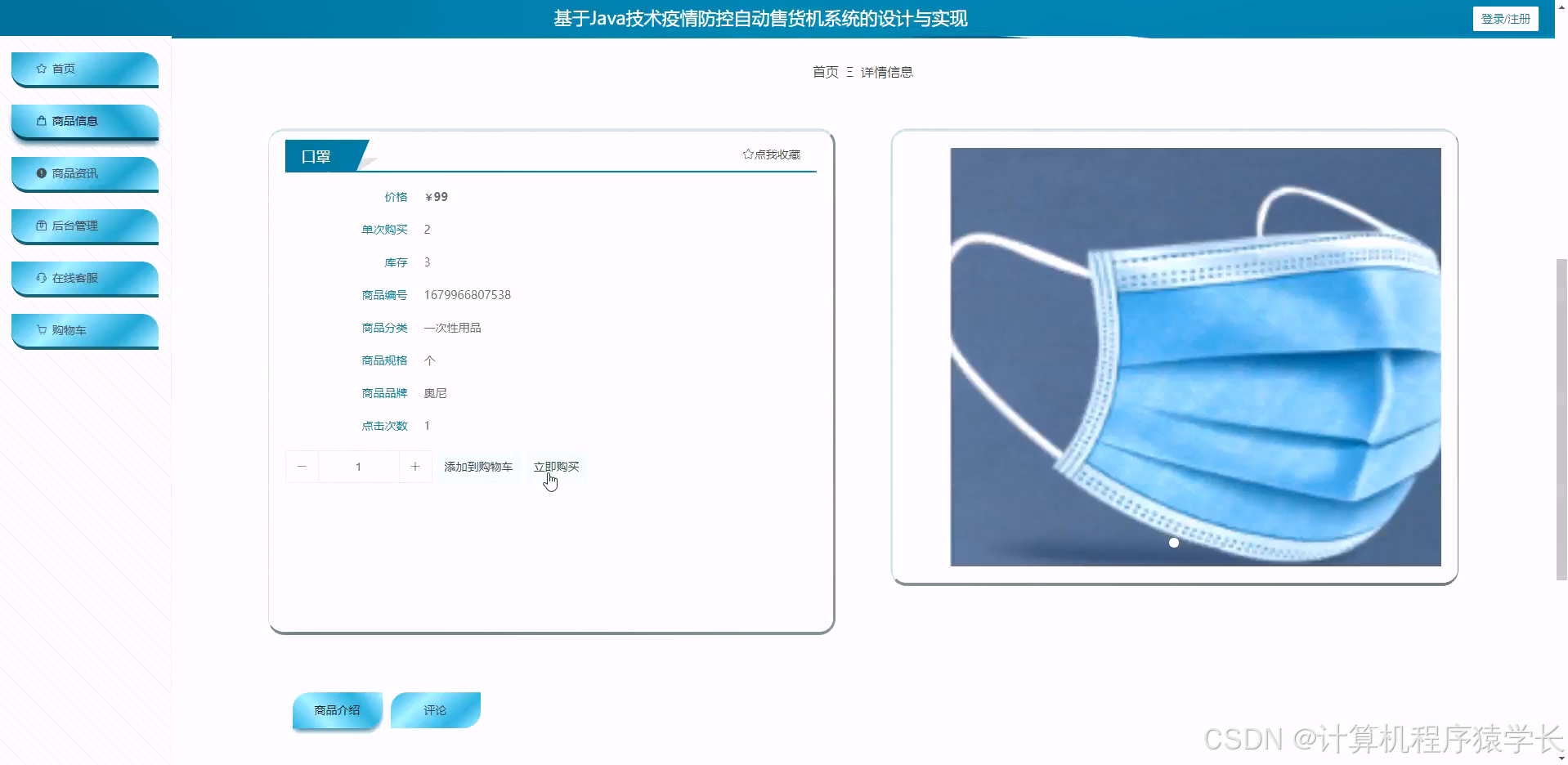The image size is (1568, 765).
Task: Click the breadcrumb separator icon beside 首页
Action: [x=849, y=72]
